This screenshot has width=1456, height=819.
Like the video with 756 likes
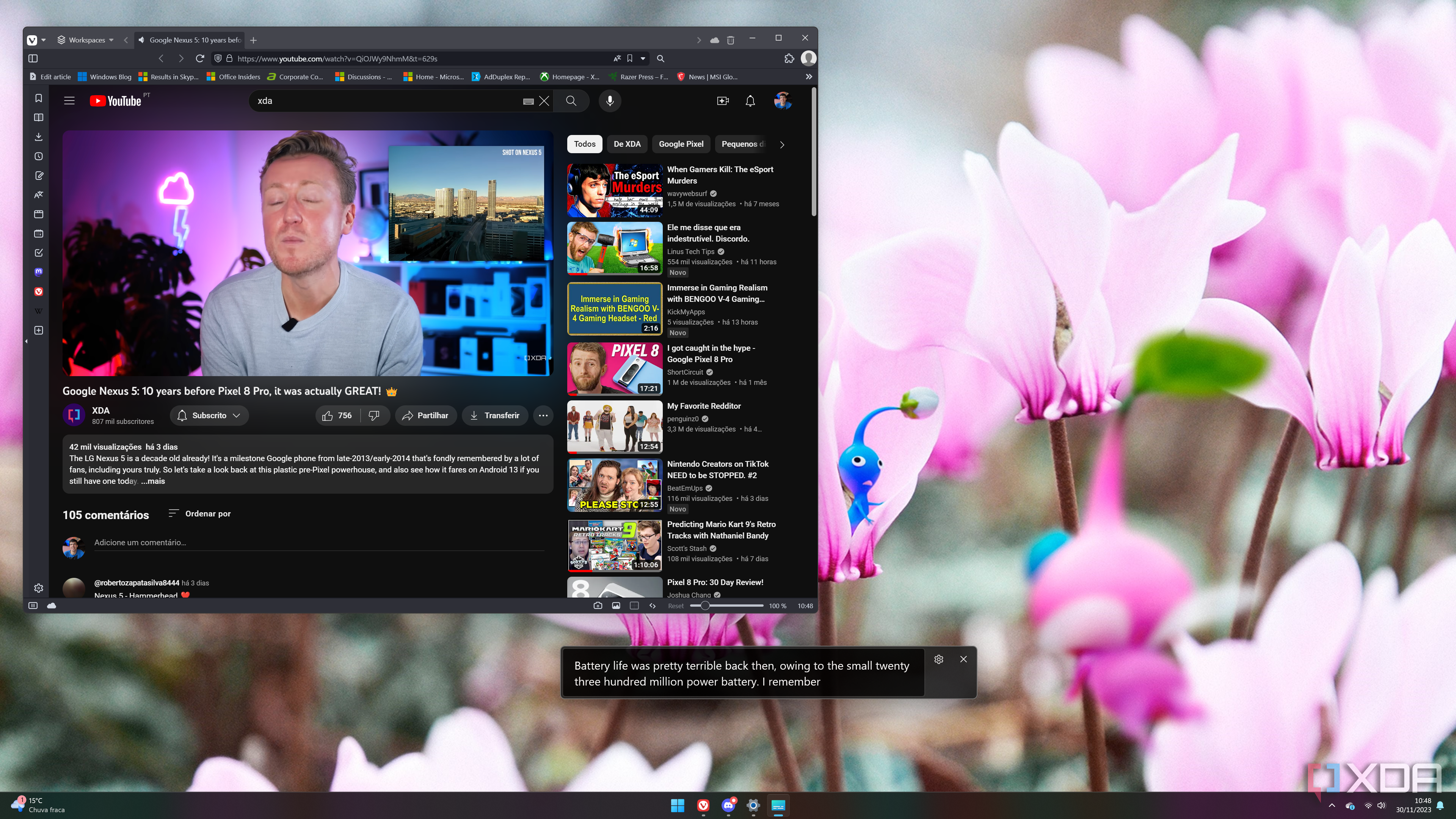337,416
